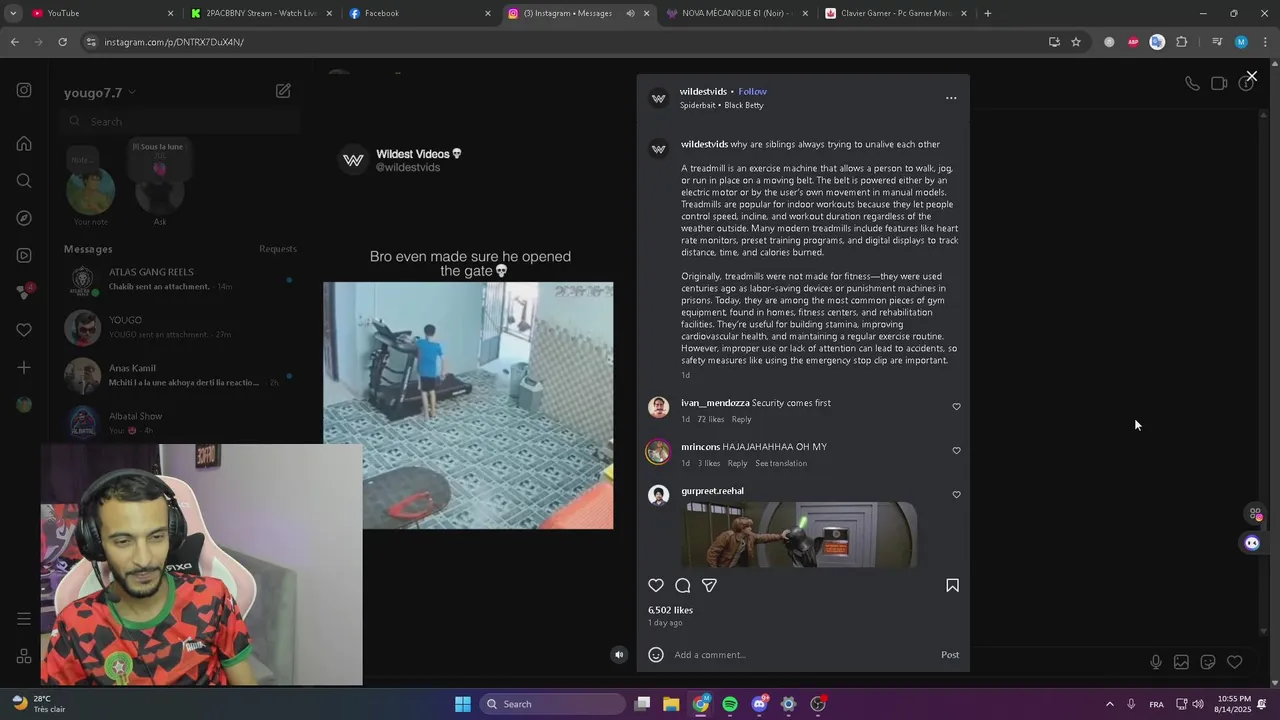This screenshot has height=720, width=1280.
Task: Show hidden system tray icons
Action: pos(1109,704)
